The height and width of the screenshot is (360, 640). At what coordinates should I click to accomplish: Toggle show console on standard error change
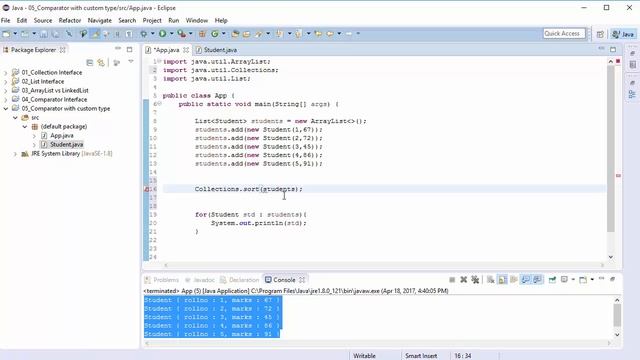[x=538, y=280]
